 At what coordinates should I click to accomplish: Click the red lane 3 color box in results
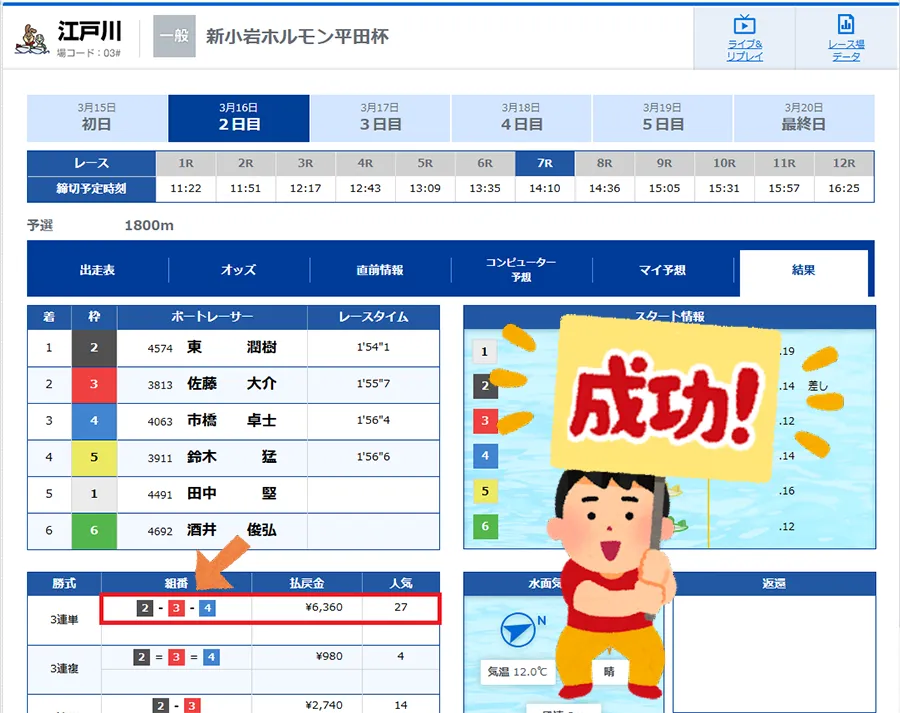[x=94, y=384]
